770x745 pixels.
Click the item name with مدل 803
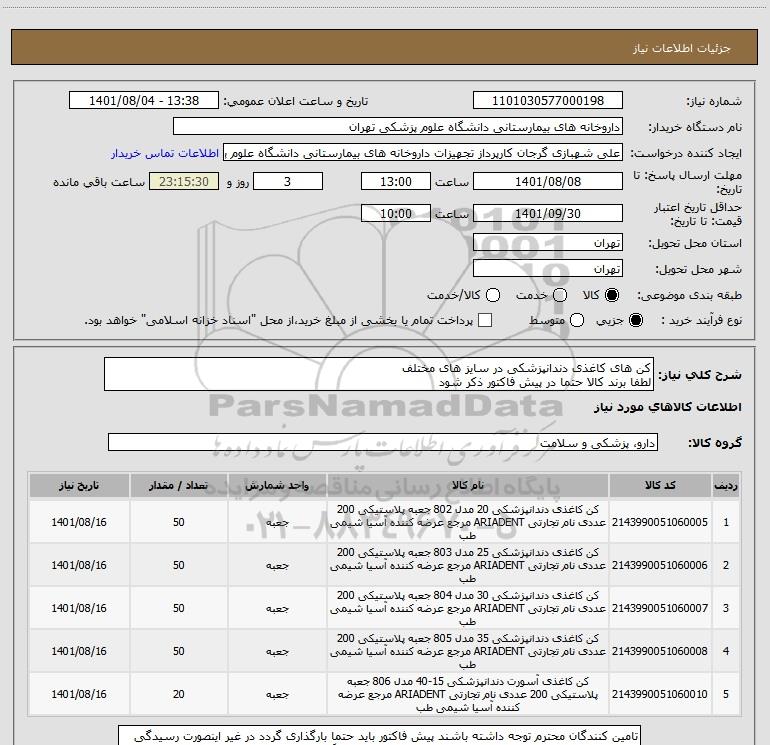[x=468, y=565]
